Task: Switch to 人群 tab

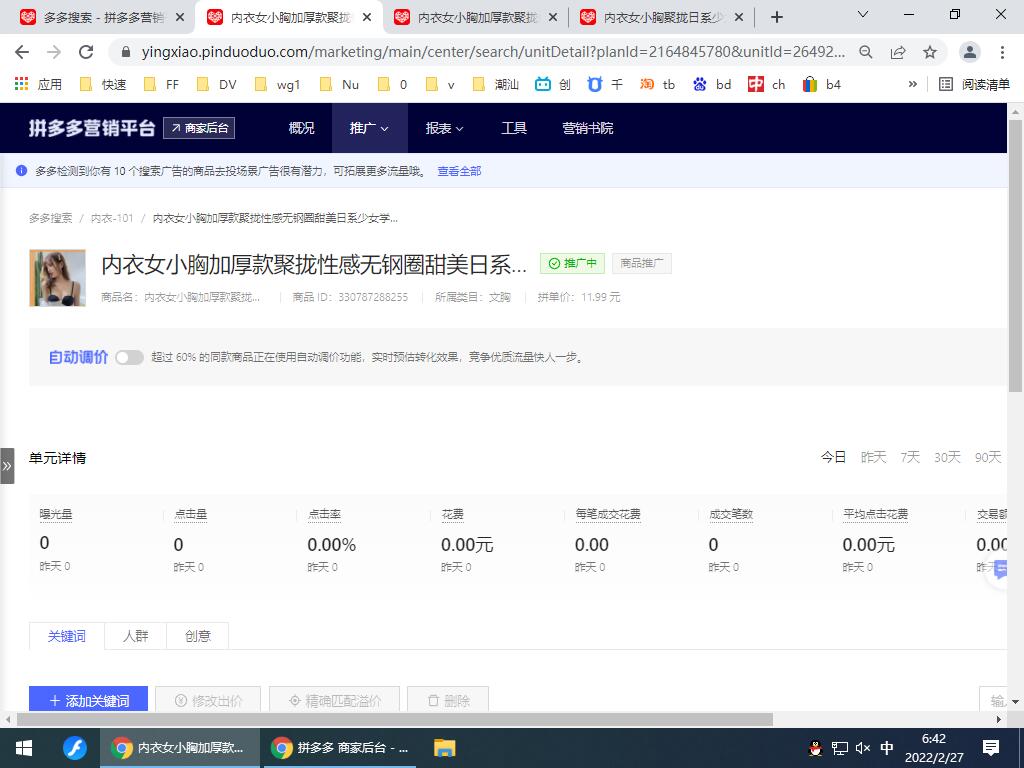Action: tap(136, 636)
